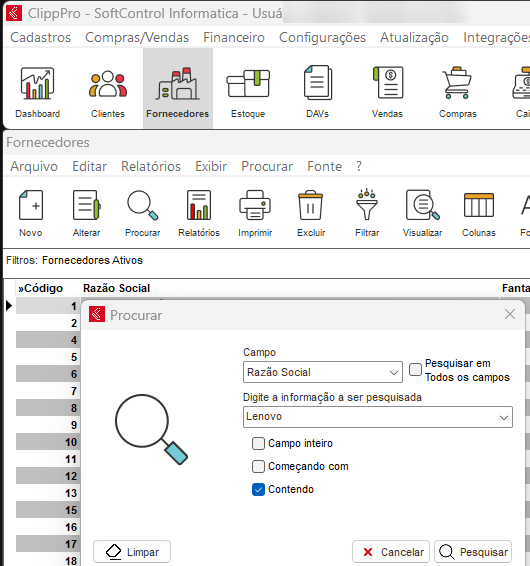Viewport: 530px width, 566px height.
Task: Open the Colunas toolbar icon
Action: coord(479,205)
